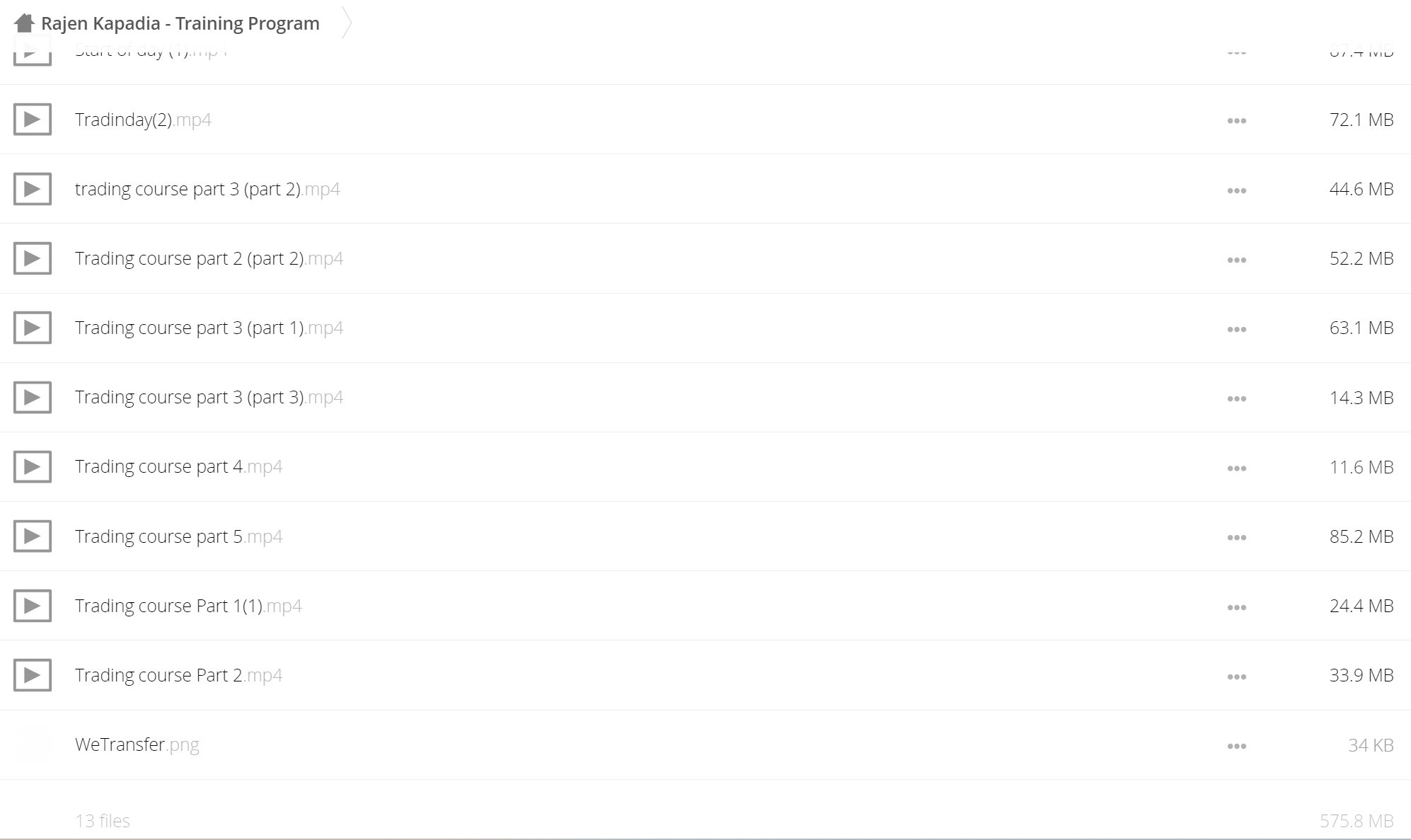Image resolution: width=1411 pixels, height=840 pixels.
Task: Click the play icon for trading course part 3 (part 2).mp4
Action: click(33, 189)
